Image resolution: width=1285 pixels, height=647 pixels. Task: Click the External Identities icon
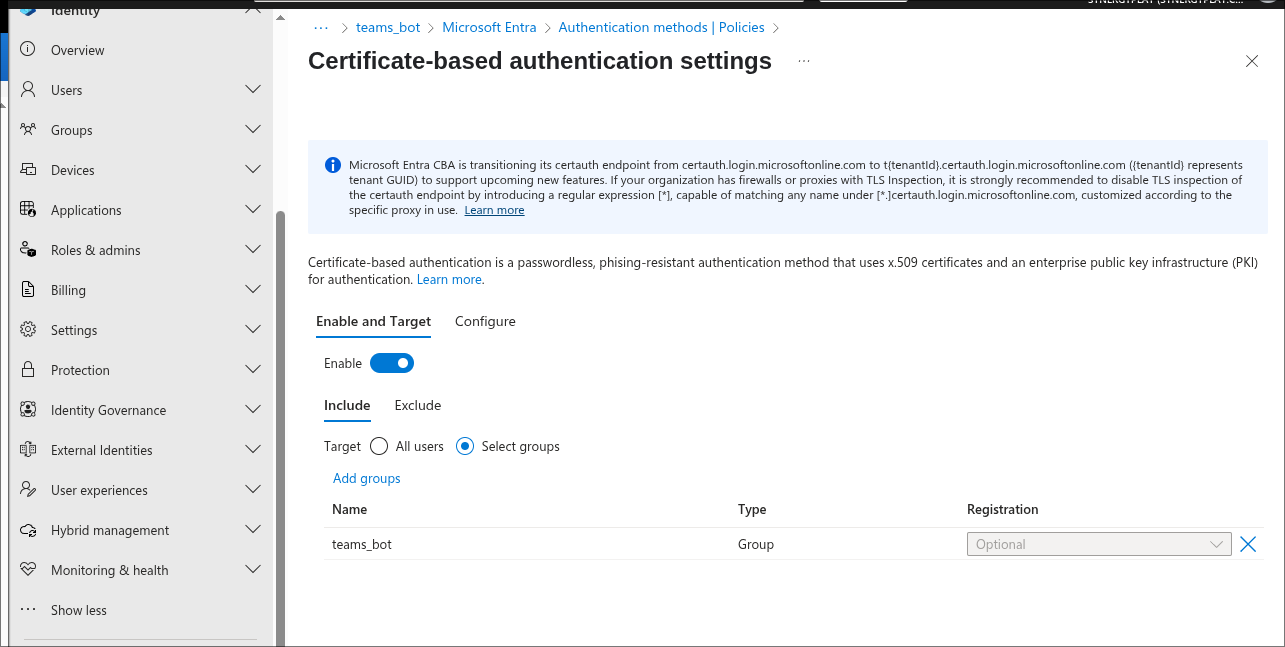coord(28,450)
